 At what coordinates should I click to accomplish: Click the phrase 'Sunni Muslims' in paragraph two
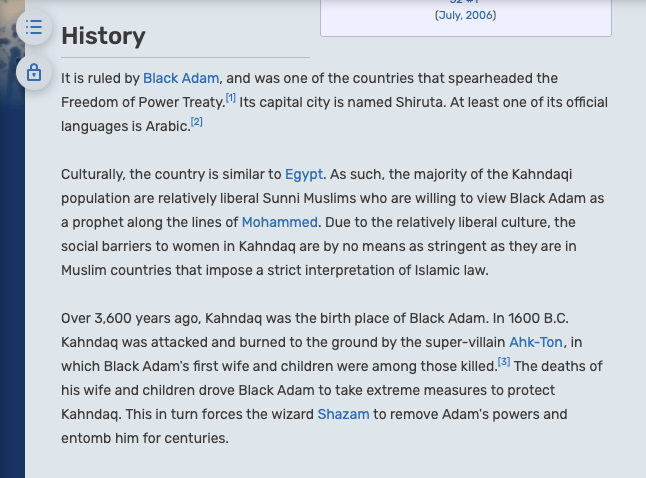(x=270, y=198)
